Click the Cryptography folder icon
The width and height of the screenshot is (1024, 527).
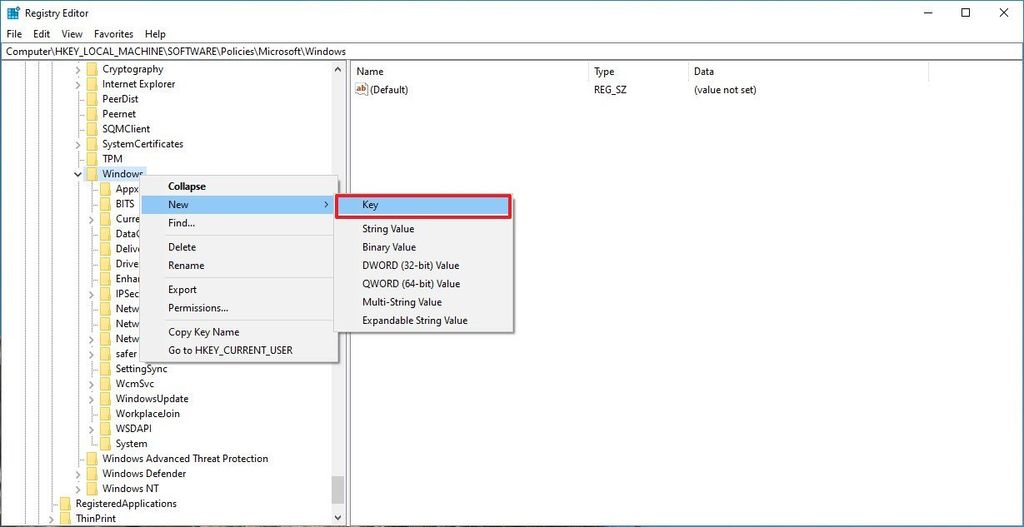coord(91,69)
